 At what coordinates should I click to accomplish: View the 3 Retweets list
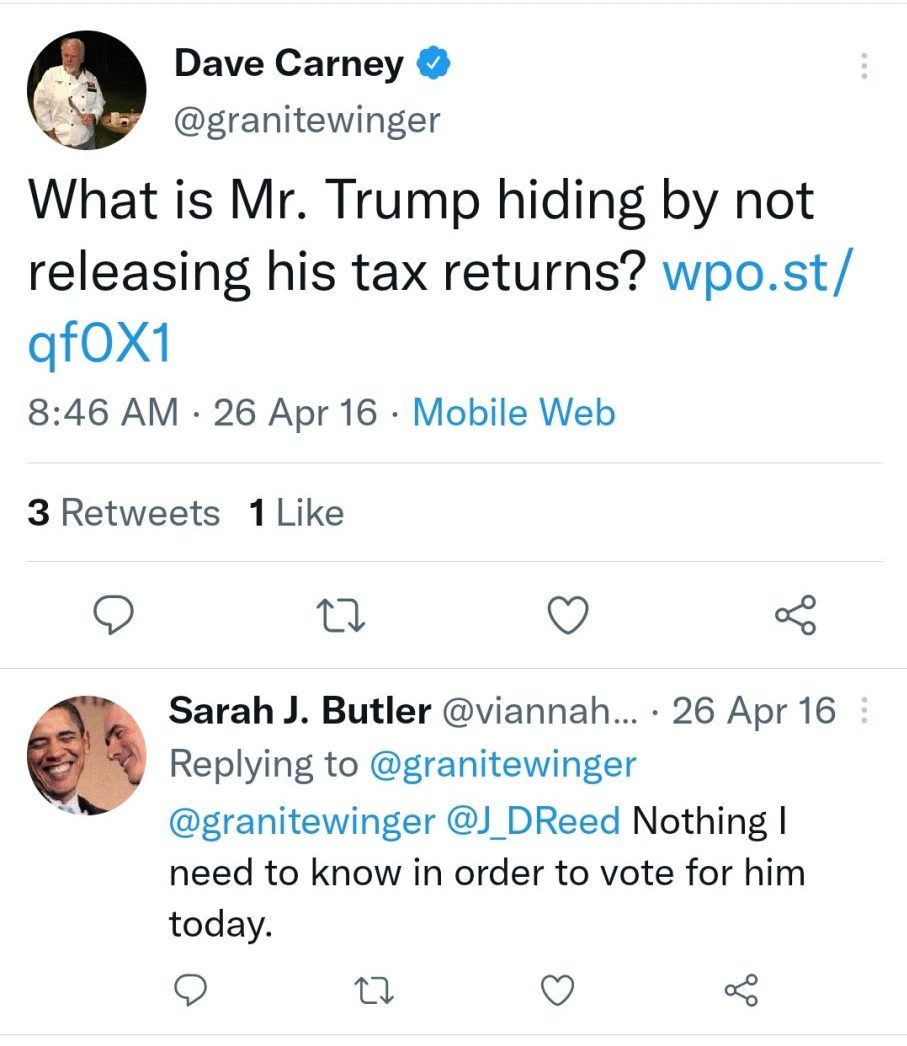tap(124, 513)
